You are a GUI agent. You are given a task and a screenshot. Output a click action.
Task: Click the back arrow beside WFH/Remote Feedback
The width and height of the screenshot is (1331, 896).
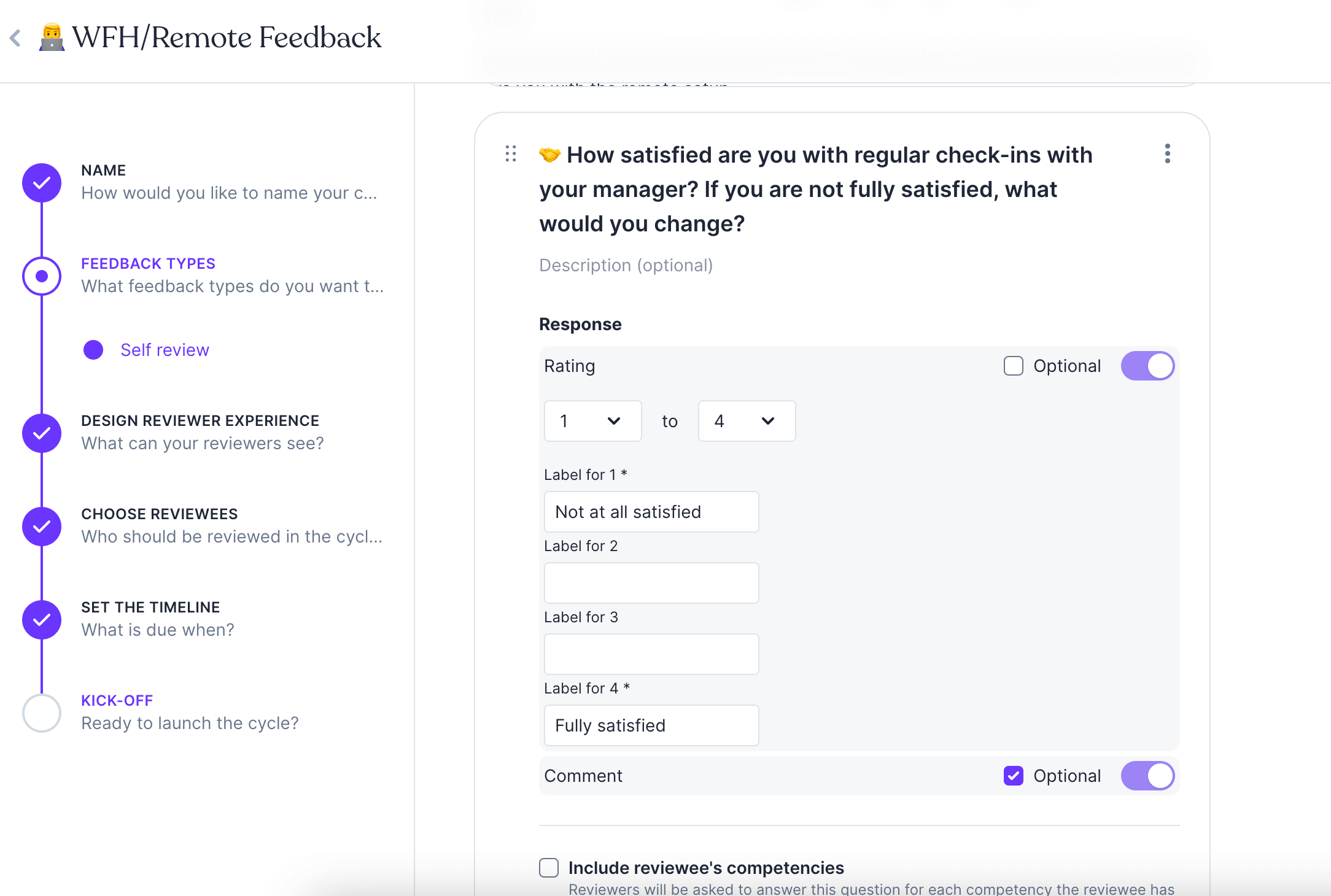pyautogui.click(x=16, y=38)
